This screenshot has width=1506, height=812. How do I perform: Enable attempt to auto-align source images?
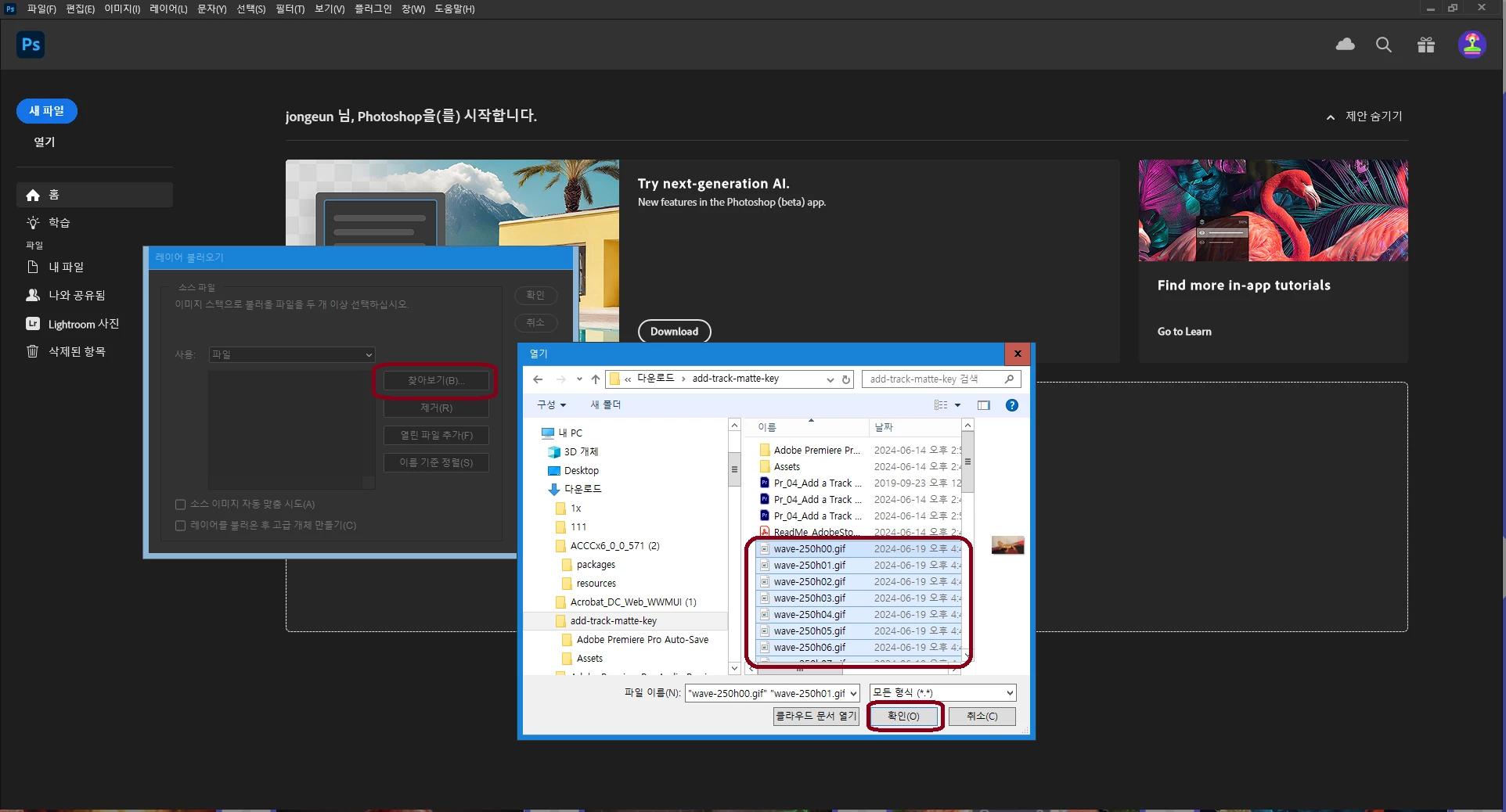(180, 505)
